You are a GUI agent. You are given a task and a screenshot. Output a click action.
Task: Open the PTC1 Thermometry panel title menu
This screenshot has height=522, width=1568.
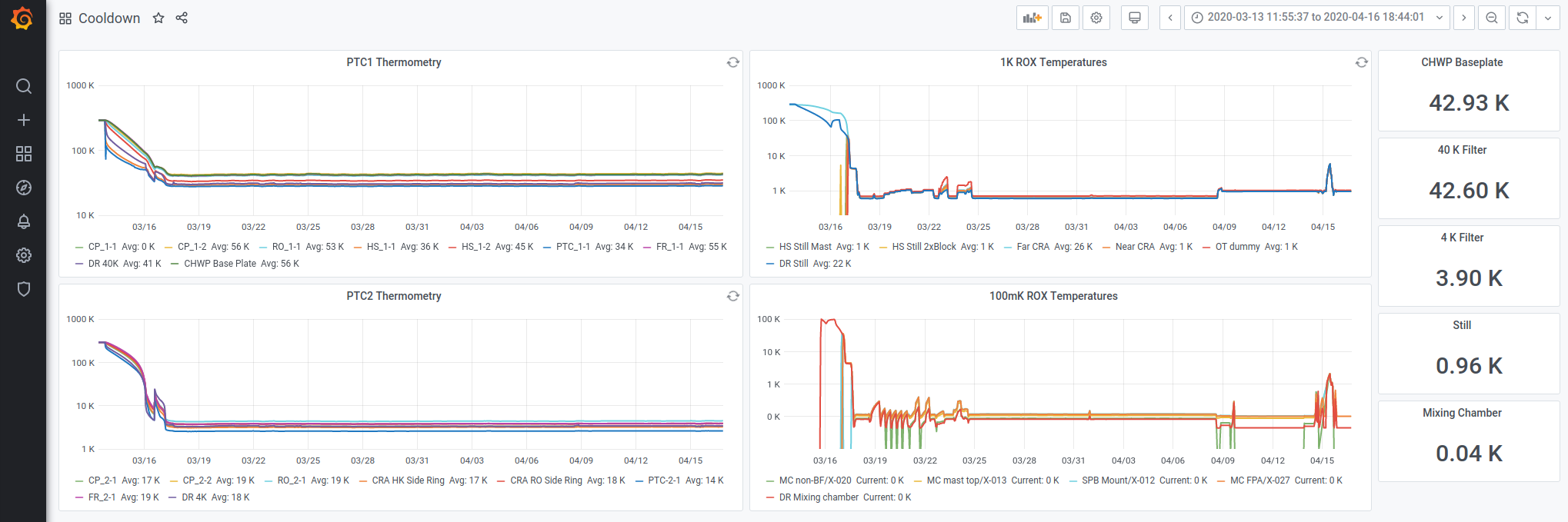tap(393, 62)
